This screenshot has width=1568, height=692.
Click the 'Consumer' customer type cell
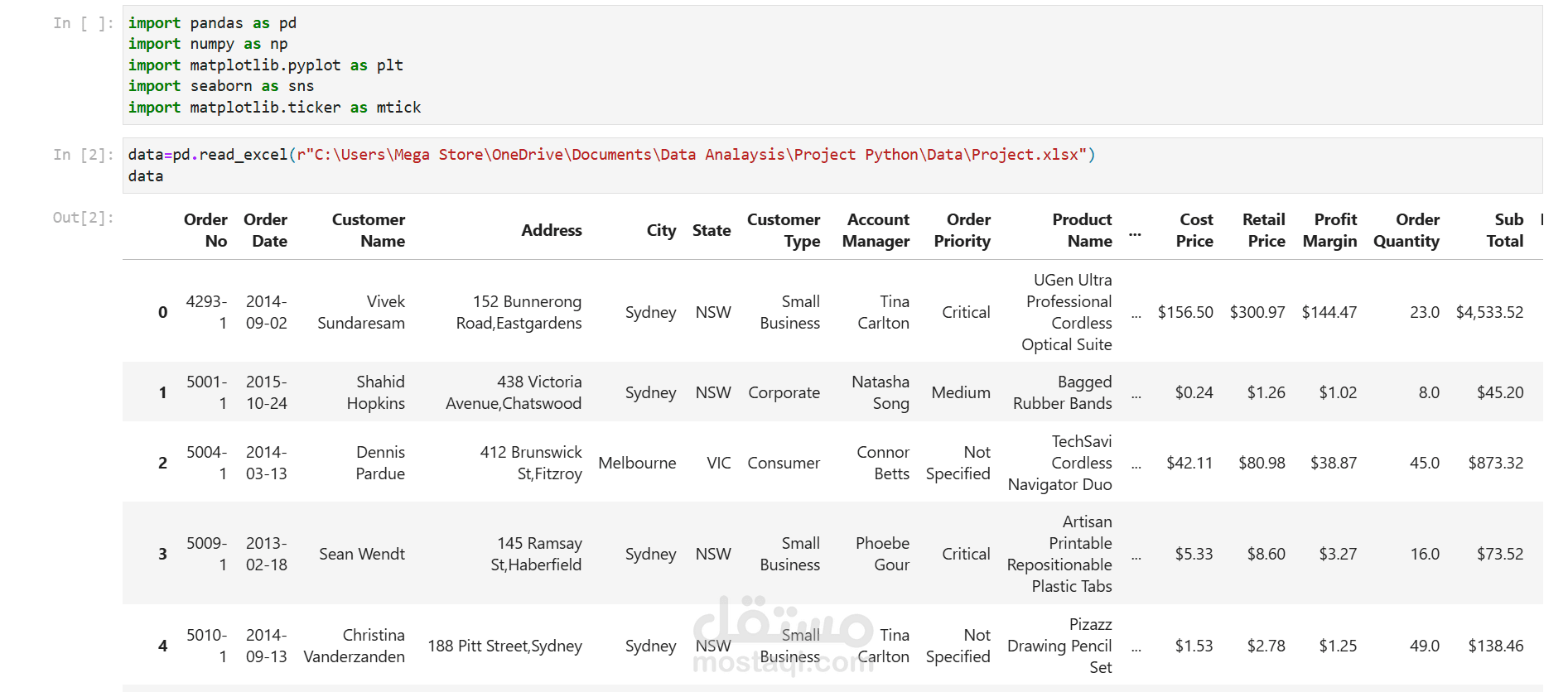(784, 463)
